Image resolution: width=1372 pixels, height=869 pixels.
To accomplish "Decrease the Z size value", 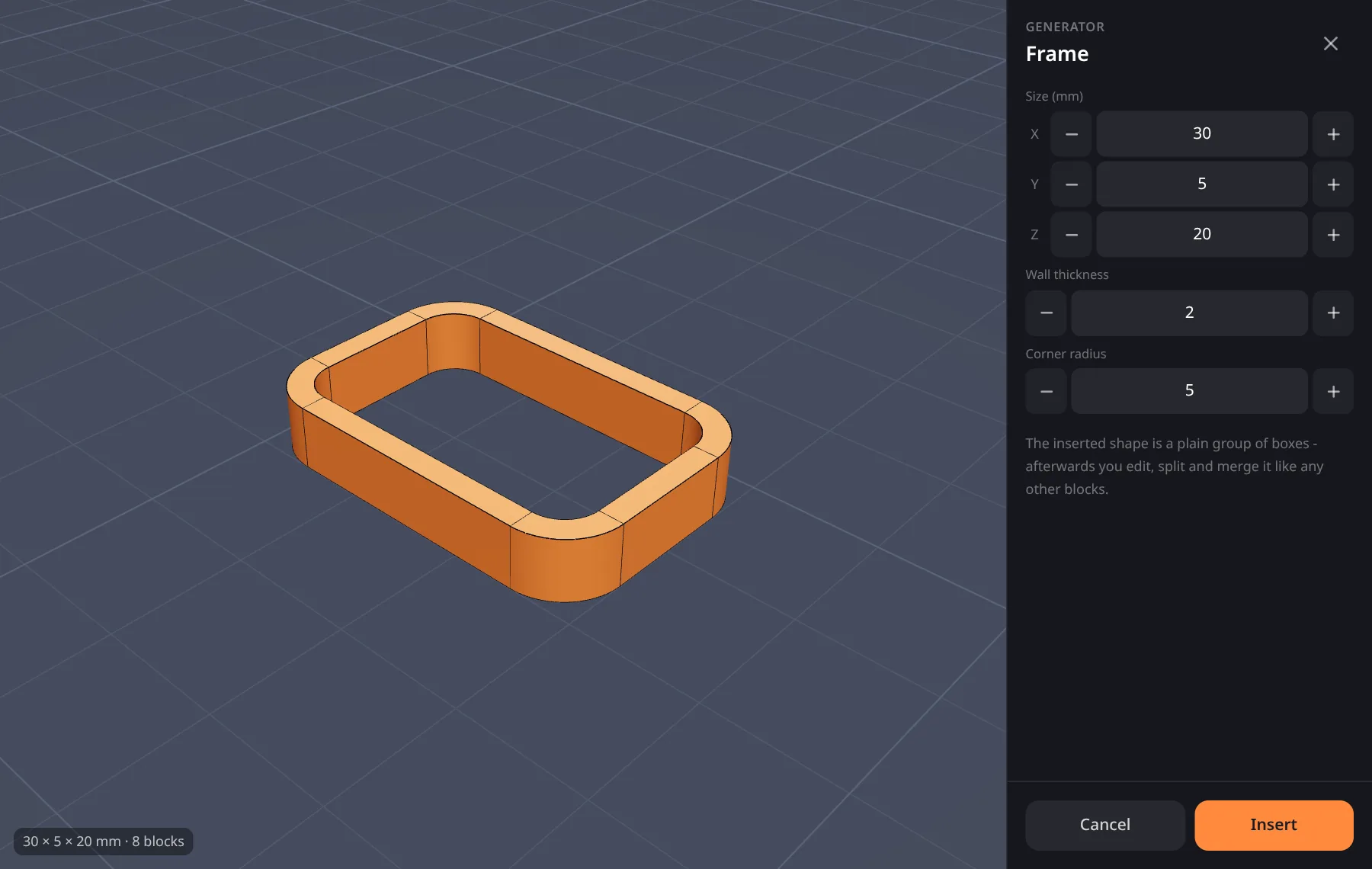I will click(x=1071, y=235).
